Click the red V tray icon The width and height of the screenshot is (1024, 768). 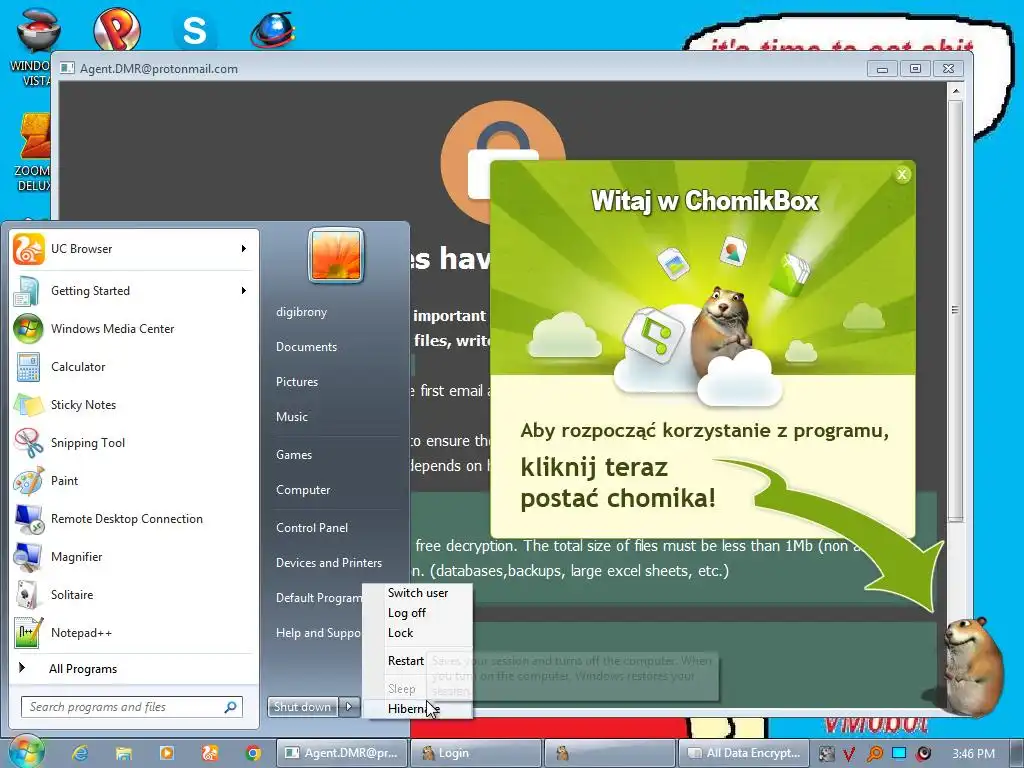(849, 754)
